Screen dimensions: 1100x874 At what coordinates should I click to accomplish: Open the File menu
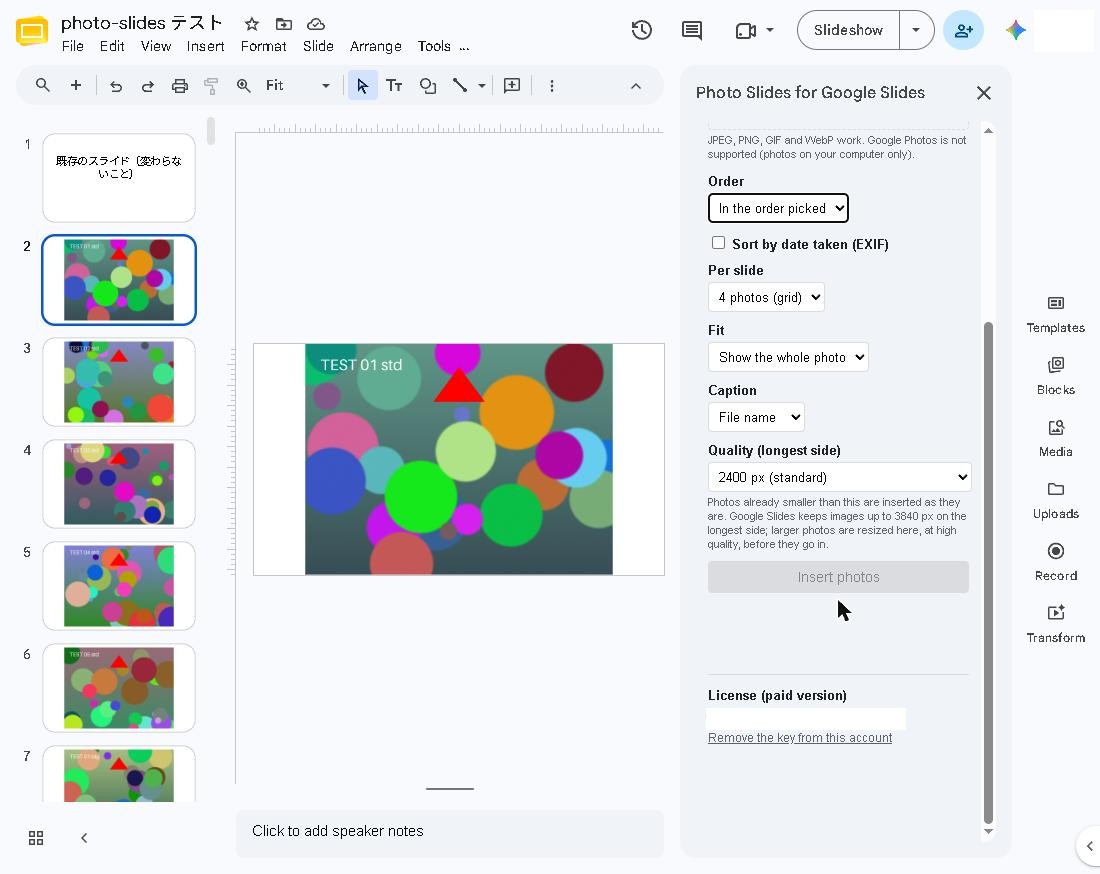tap(72, 46)
